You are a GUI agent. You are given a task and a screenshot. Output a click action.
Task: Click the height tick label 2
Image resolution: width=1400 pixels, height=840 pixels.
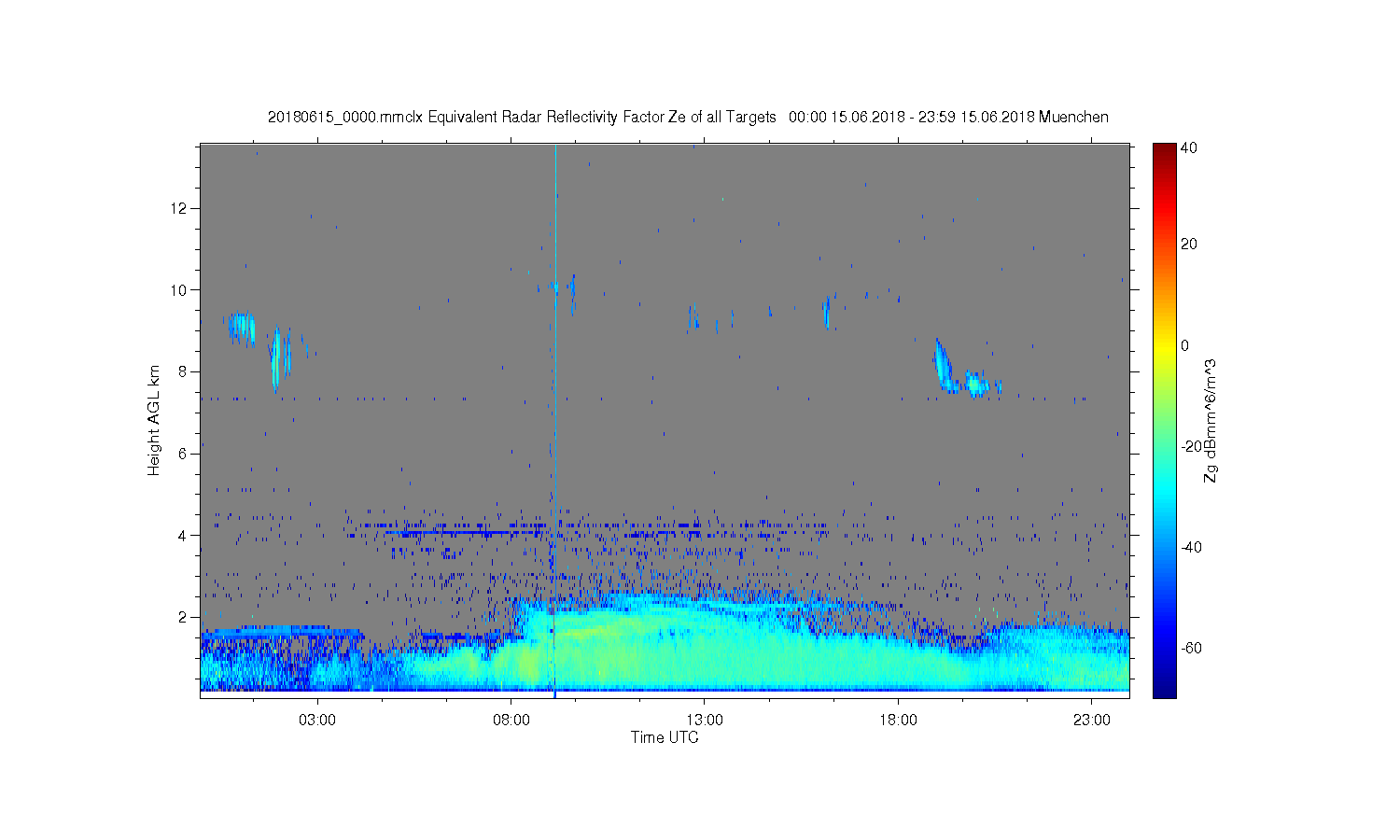coord(183,617)
